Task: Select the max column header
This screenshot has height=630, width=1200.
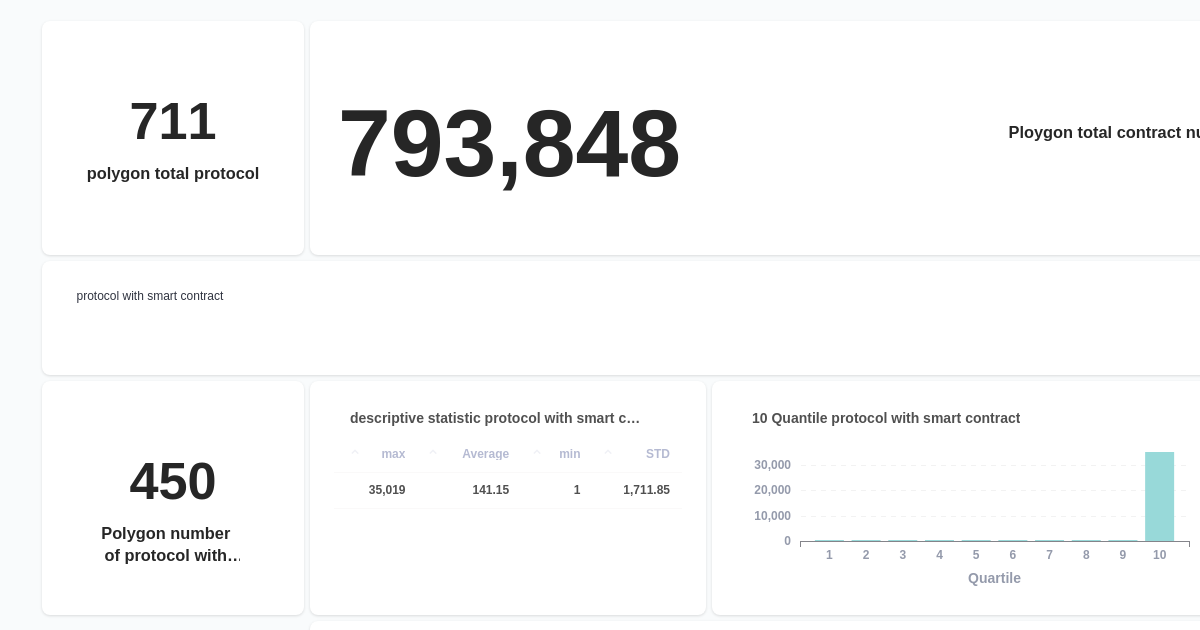Action: (393, 454)
